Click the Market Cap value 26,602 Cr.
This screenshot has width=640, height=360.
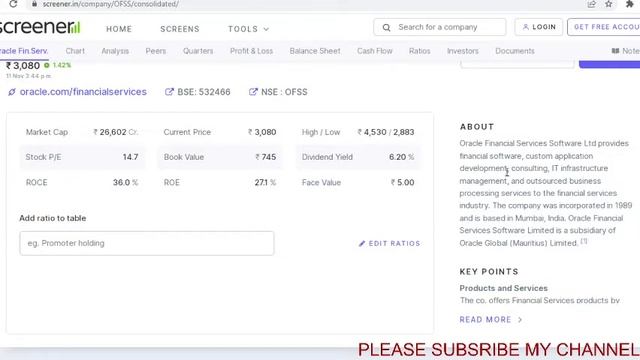point(116,132)
